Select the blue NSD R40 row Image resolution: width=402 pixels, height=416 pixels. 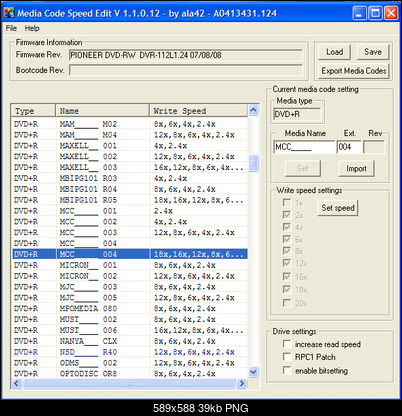[x=130, y=352]
